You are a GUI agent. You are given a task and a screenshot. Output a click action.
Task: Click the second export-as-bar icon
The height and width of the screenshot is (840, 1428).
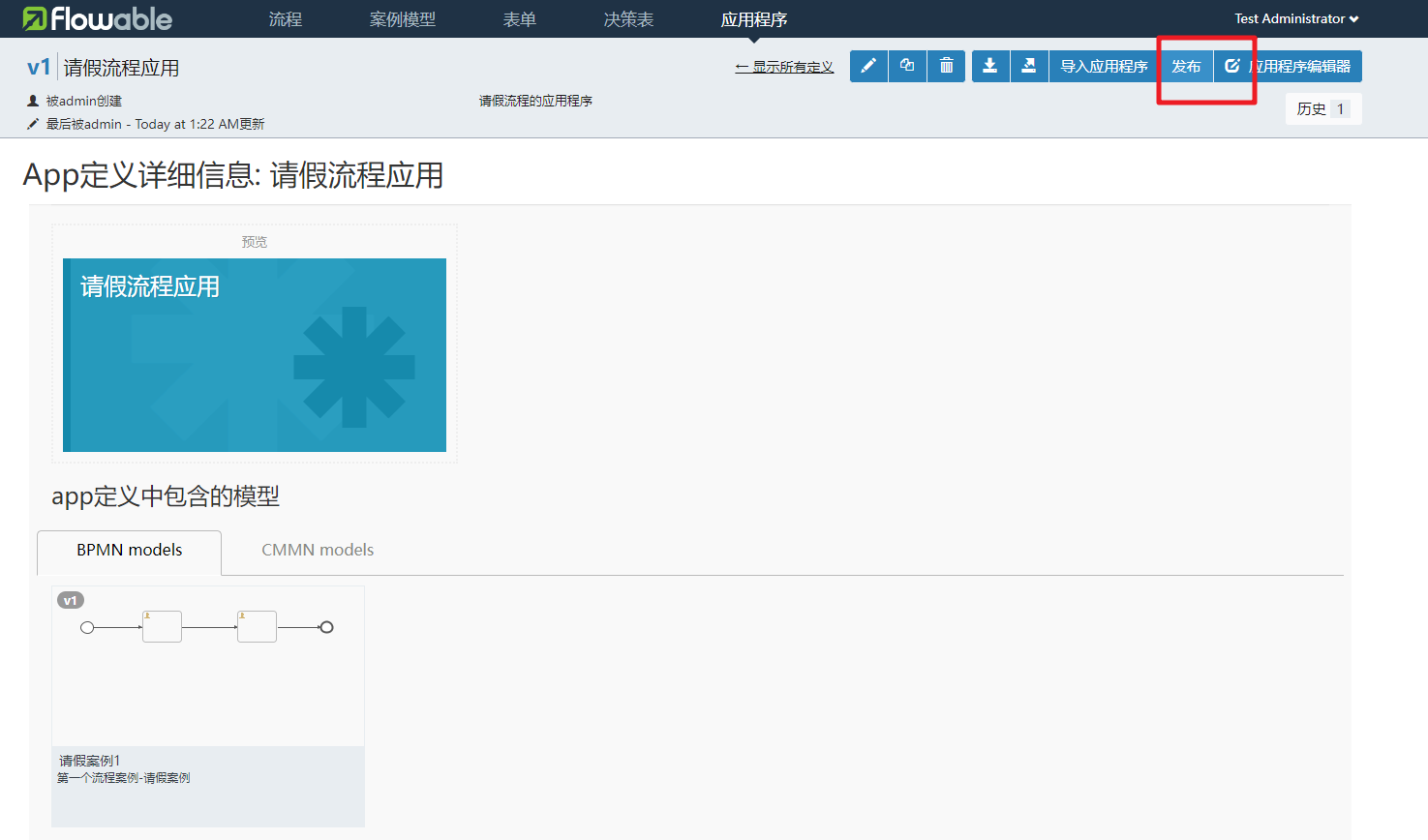click(x=1029, y=66)
